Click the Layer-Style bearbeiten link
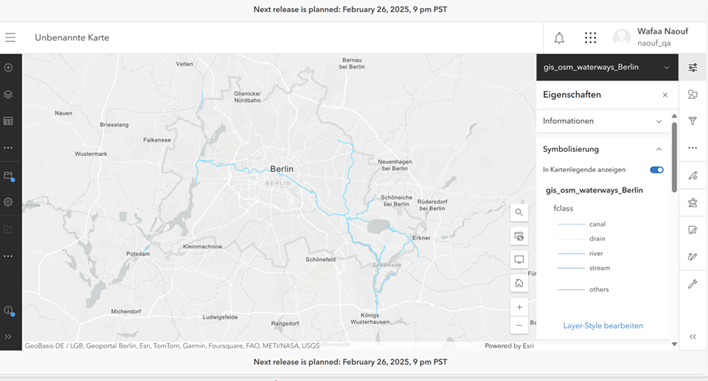This screenshot has height=381, width=708. pyautogui.click(x=603, y=325)
